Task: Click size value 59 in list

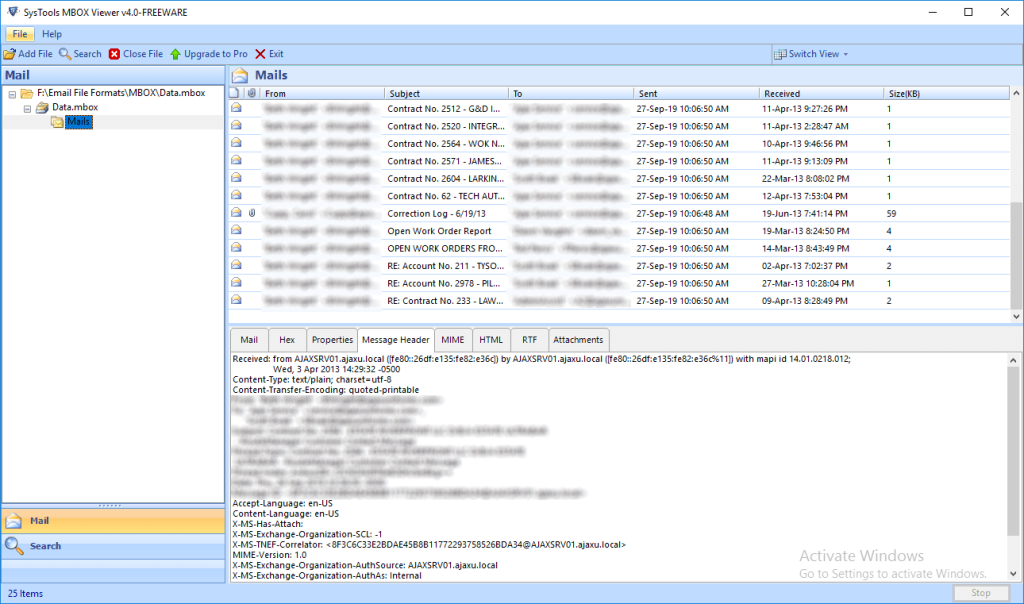Action: click(x=891, y=214)
